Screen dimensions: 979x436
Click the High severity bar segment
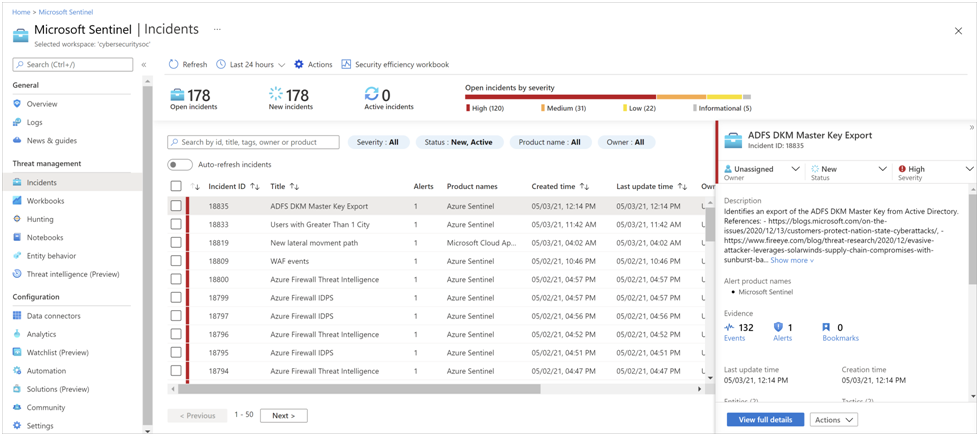561,97
